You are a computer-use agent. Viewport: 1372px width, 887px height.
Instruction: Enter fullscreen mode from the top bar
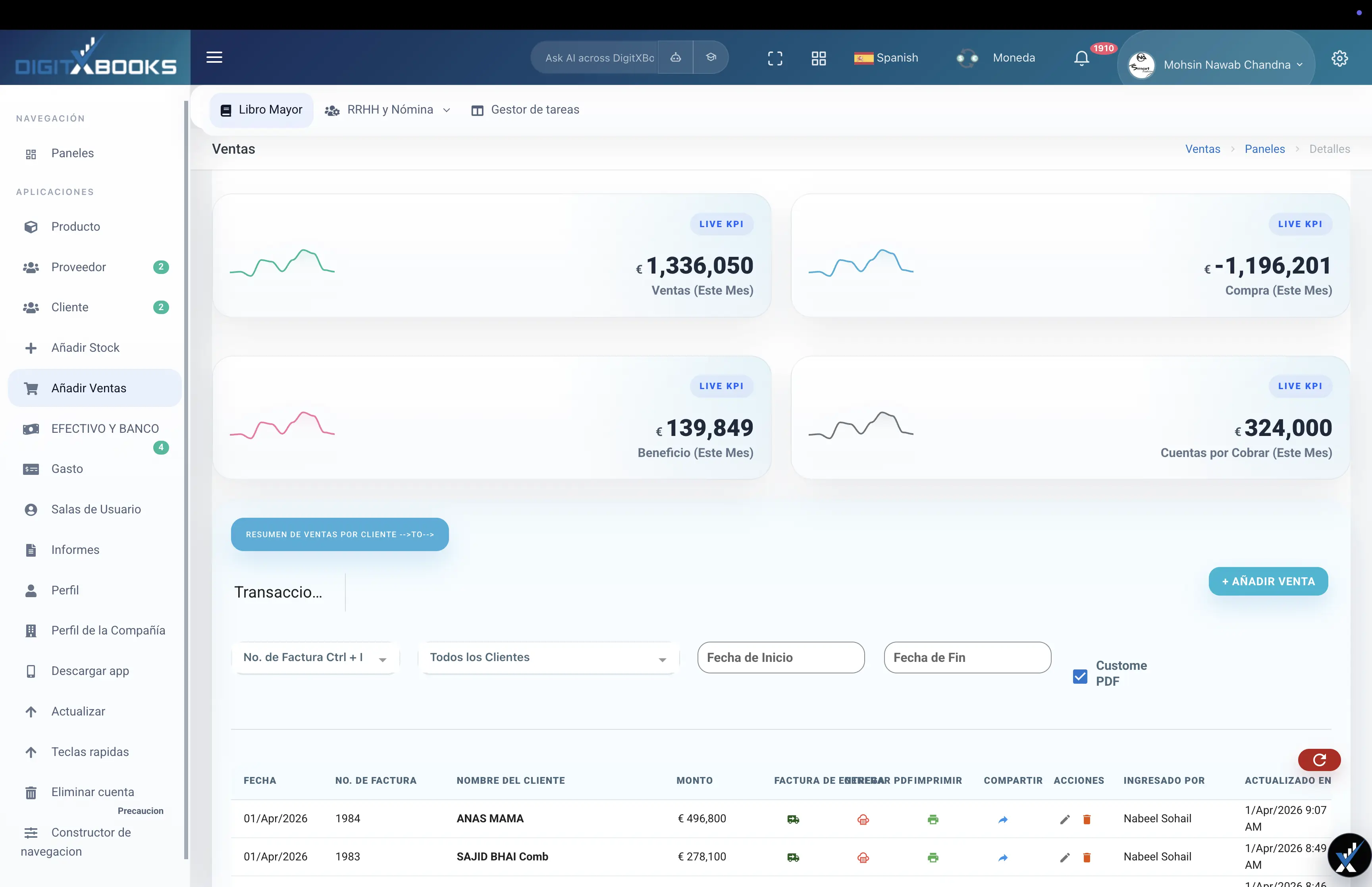tap(775, 58)
